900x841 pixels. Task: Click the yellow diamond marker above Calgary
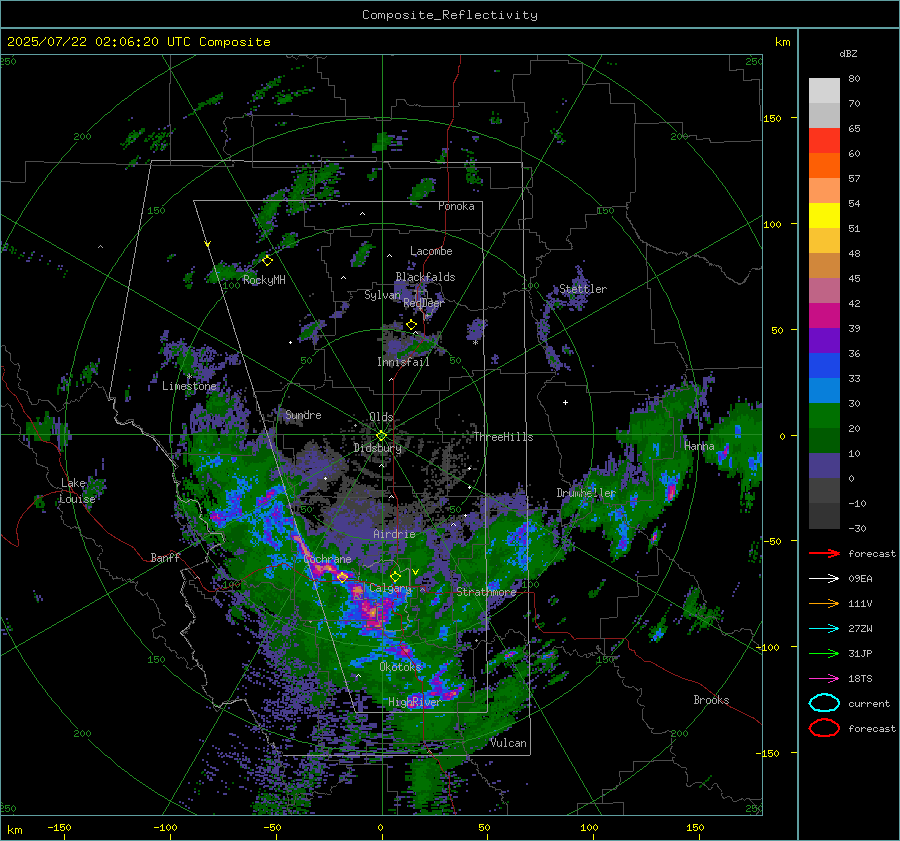click(395, 576)
